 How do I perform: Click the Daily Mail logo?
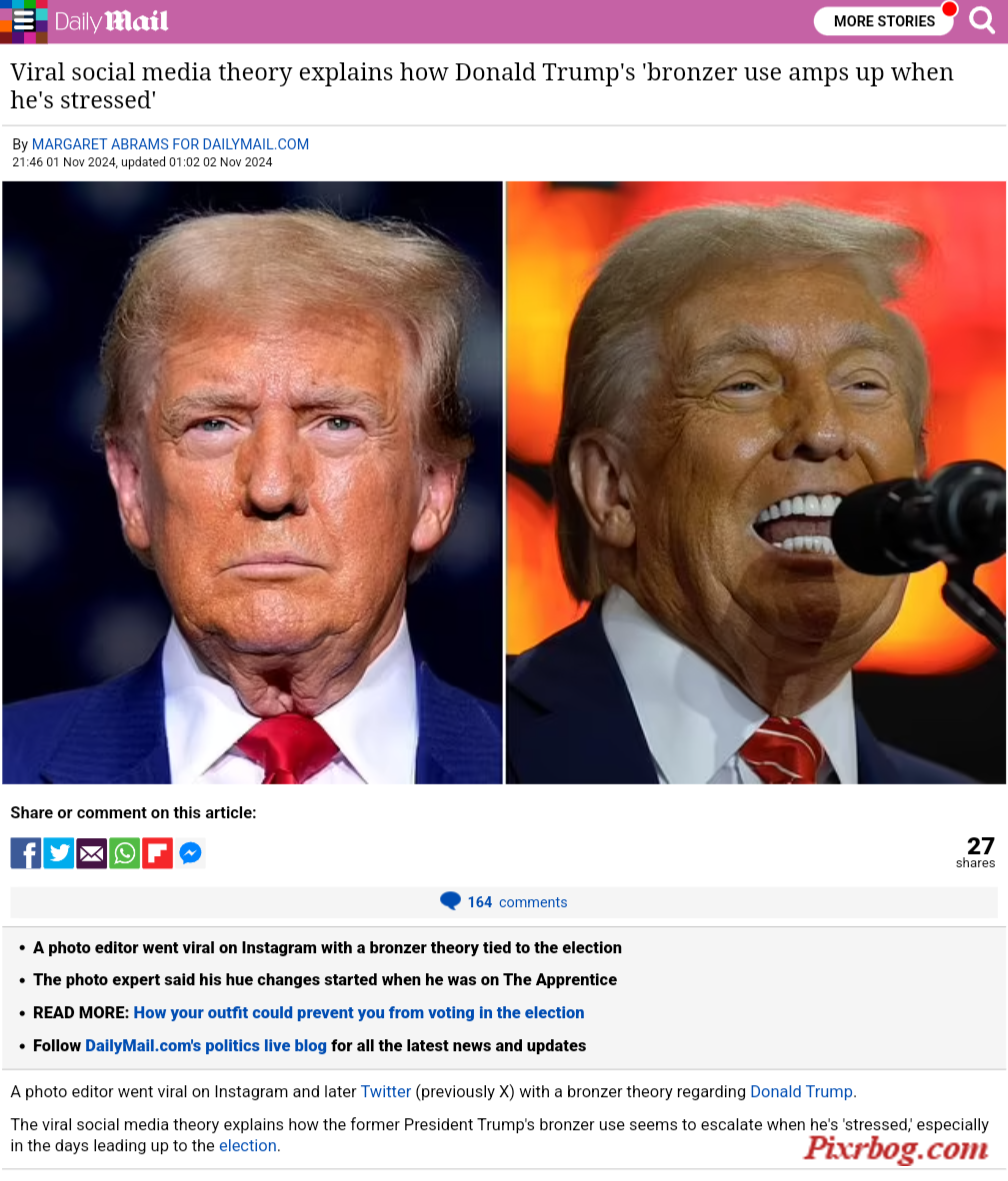point(111,21)
